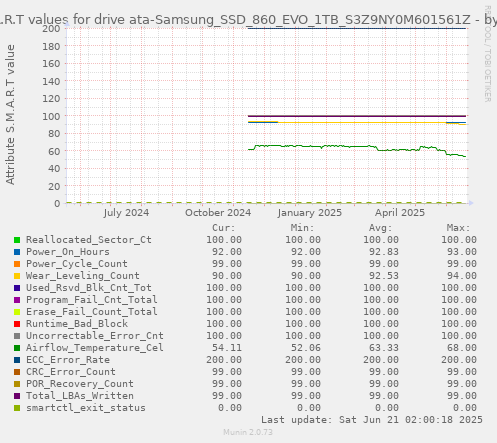Click the graph title with Samsung SSD name
Screen dimensions: 497x443
pos(248,20)
